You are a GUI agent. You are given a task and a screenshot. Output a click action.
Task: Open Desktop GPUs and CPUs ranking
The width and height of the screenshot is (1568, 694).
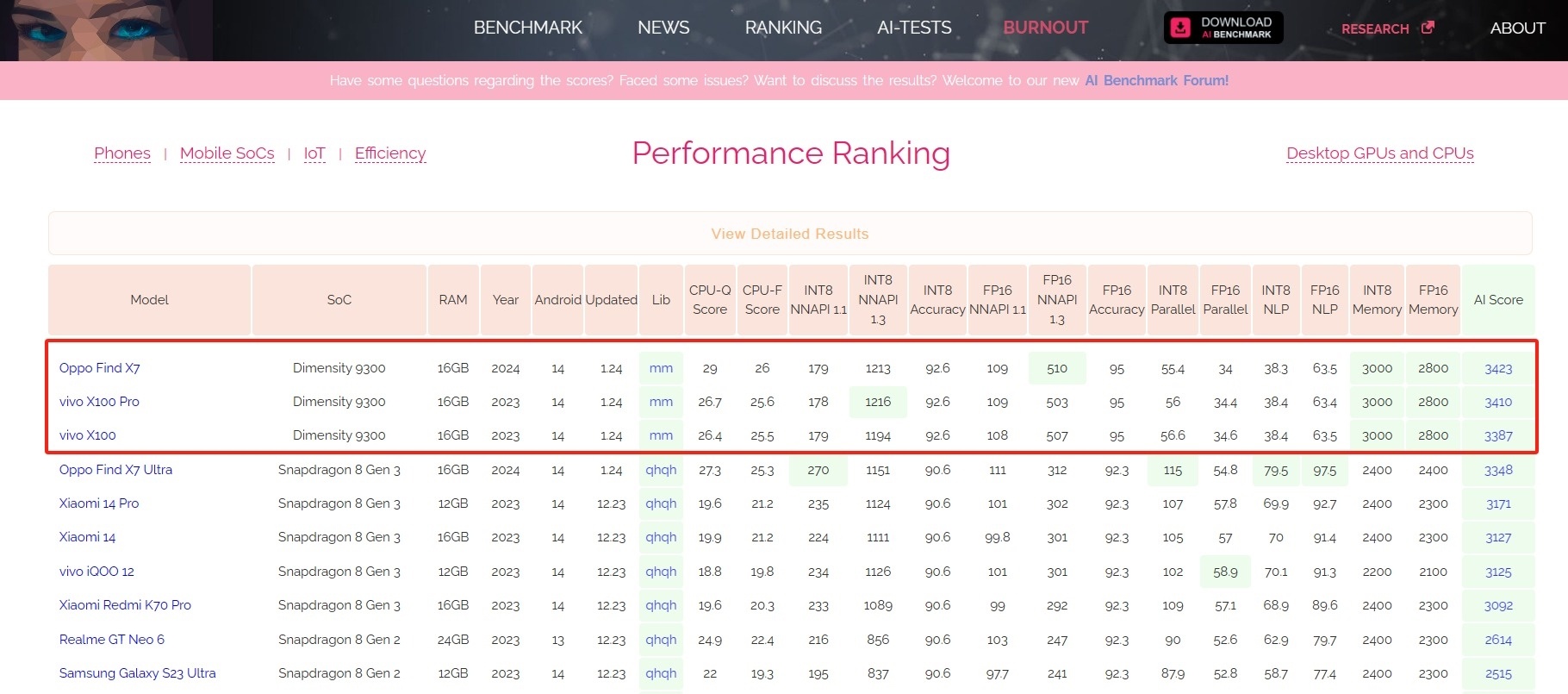click(1379, 153)
